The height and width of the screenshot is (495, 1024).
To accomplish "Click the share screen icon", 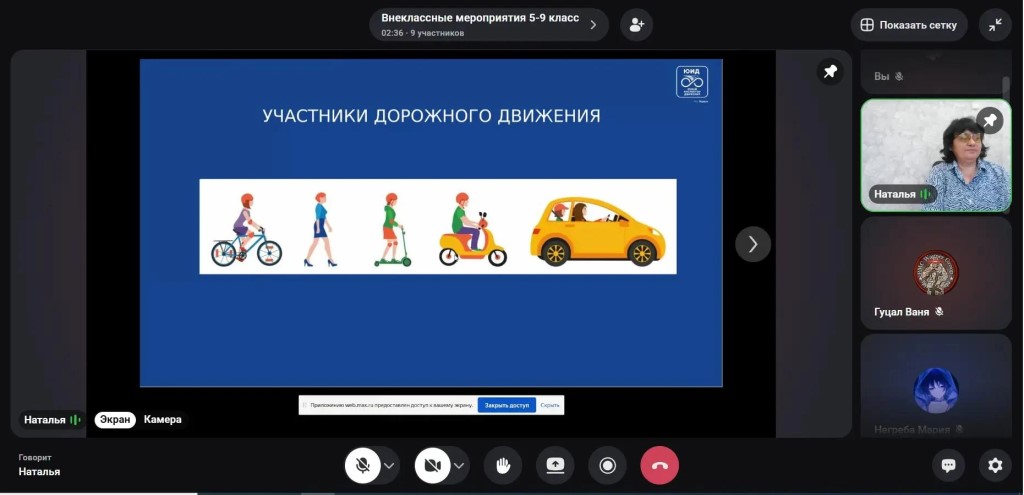I will pos(555,465).
